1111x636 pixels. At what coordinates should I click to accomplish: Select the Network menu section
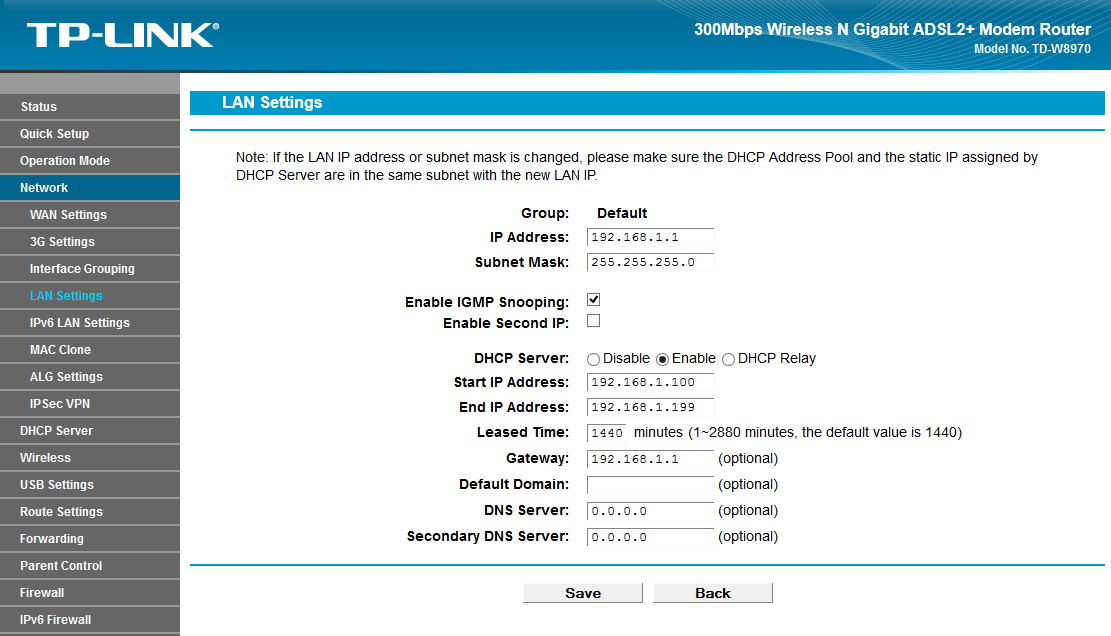point(90,188)
